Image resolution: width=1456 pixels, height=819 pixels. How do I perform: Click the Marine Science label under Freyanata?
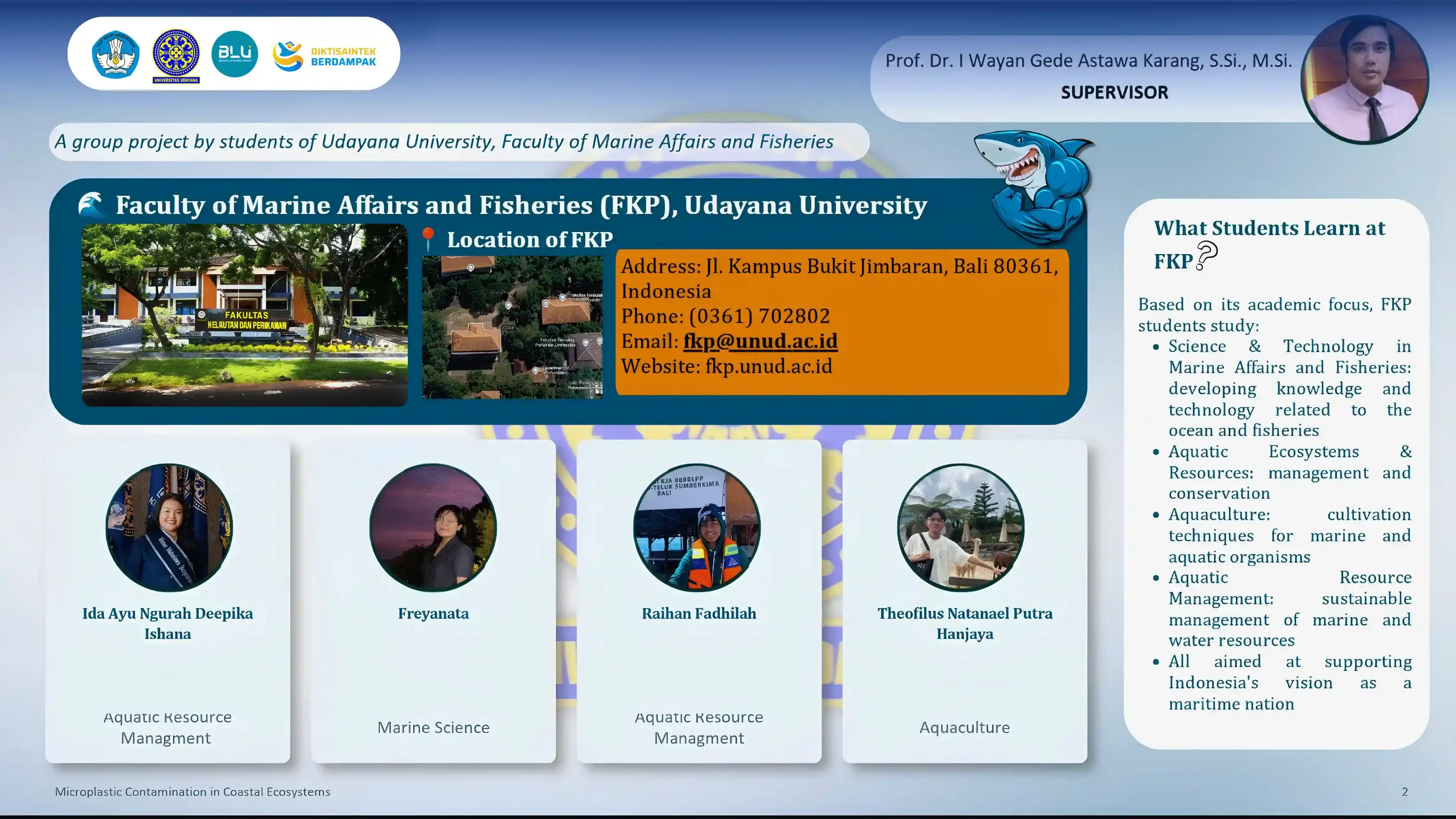coord(433,728)
